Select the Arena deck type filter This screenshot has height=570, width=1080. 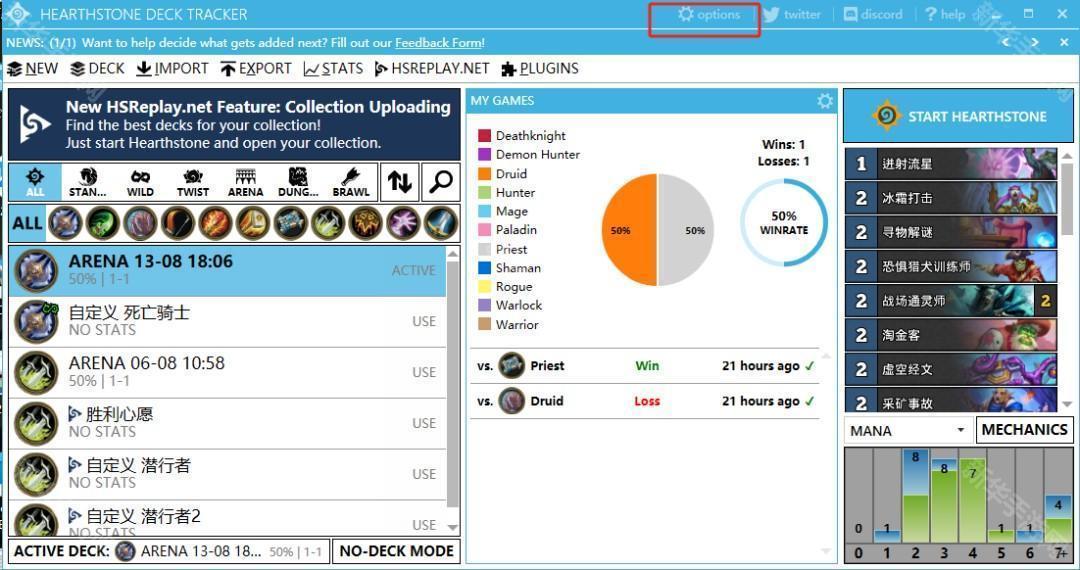(245, 181)
